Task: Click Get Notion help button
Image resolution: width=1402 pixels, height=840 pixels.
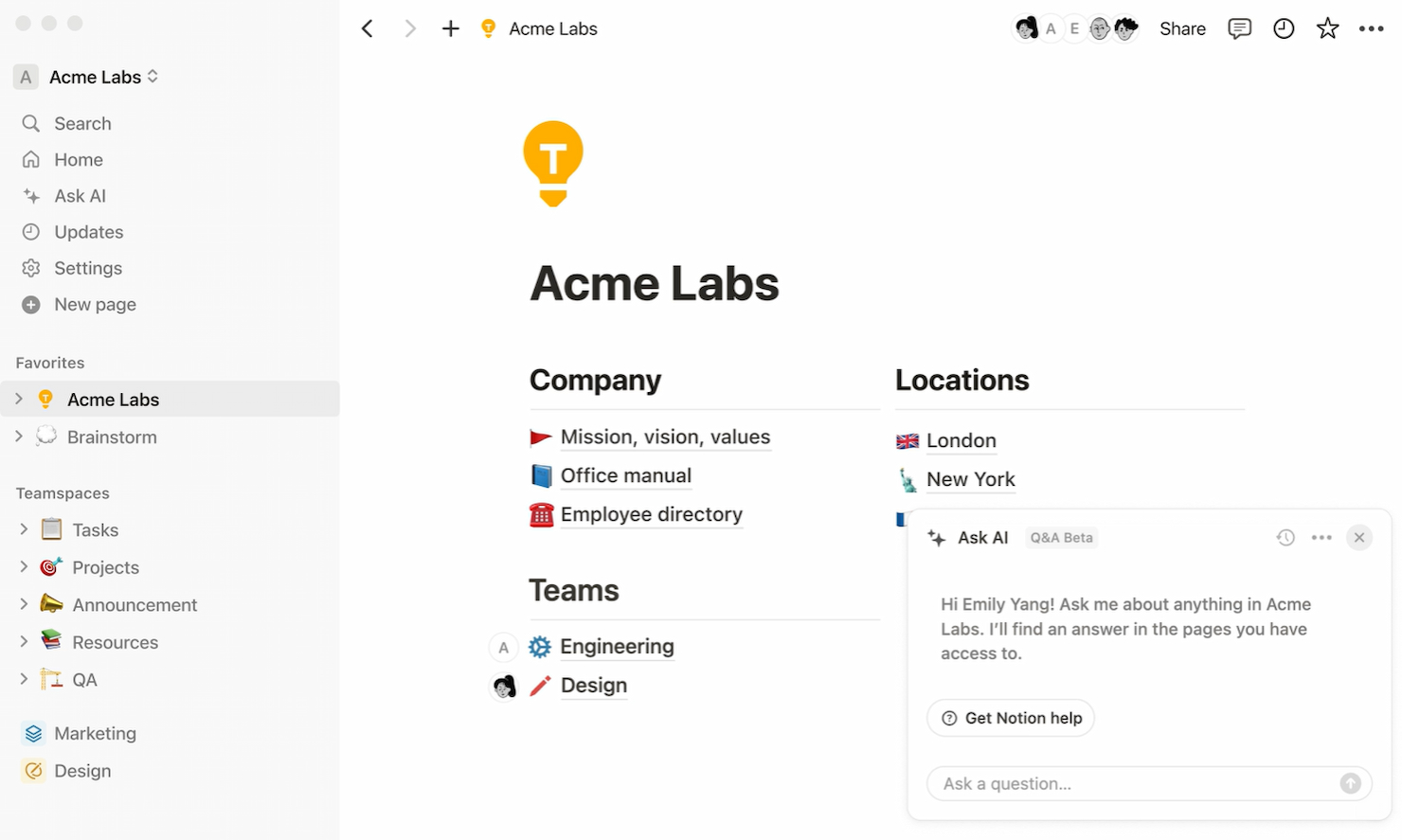Action: pos(1011,718)
